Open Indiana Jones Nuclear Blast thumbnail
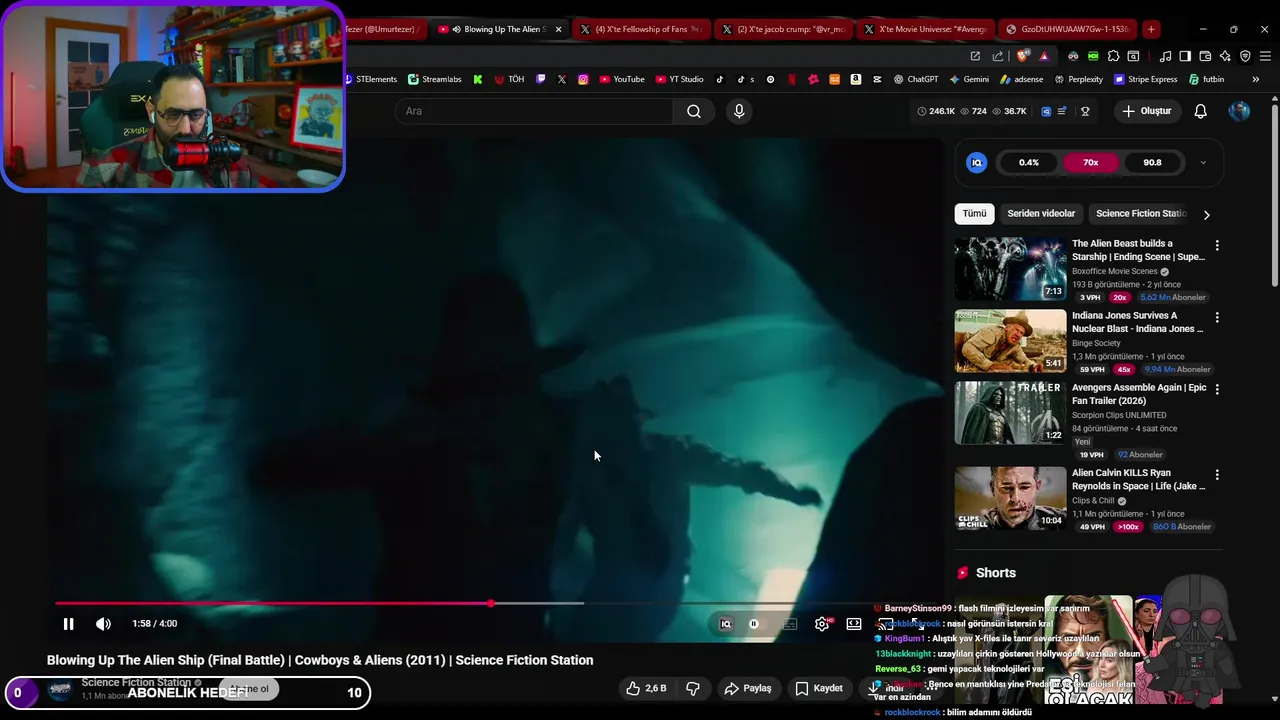Image resolution: width=1280 pixels, height=720 pixels. coord(1010,341)
